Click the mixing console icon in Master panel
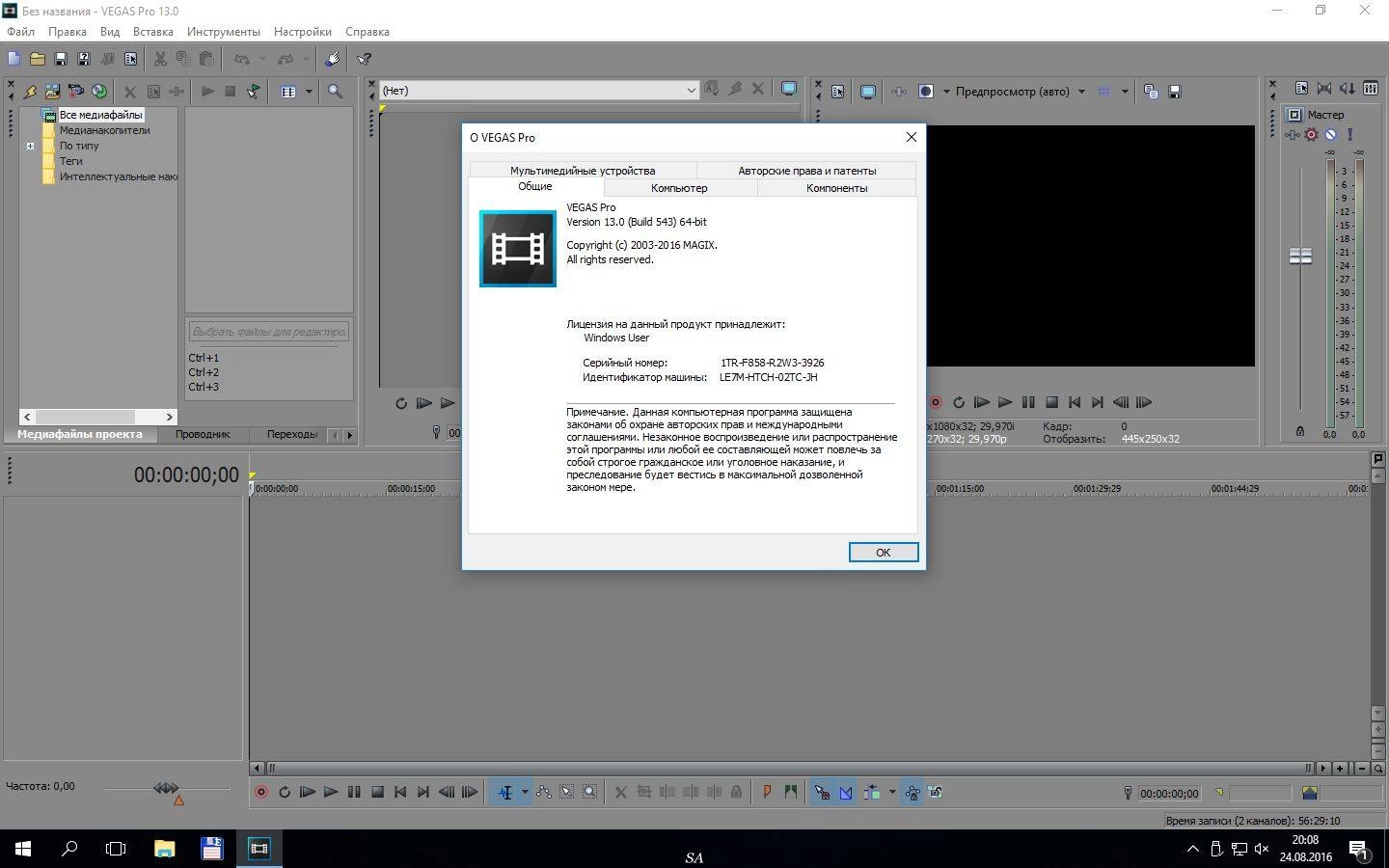The height and width of the screenshot is (868, 1389). (x=1371, y=88)
